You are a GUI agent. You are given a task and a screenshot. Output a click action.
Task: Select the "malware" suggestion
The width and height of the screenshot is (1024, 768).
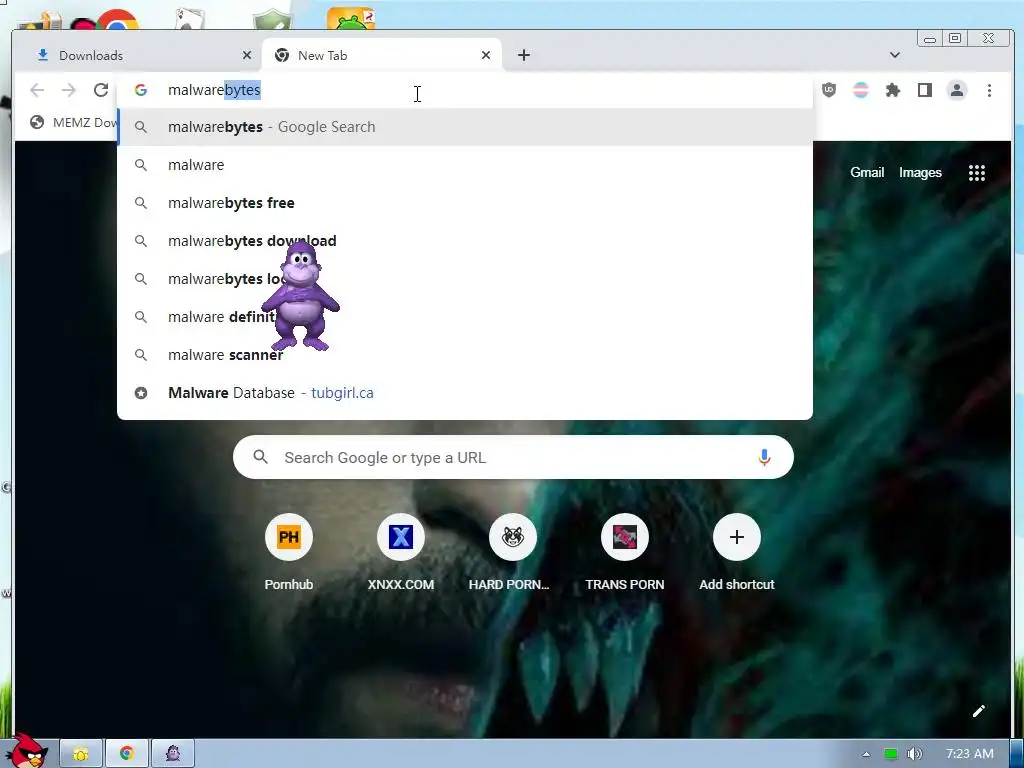pos(465,165)
